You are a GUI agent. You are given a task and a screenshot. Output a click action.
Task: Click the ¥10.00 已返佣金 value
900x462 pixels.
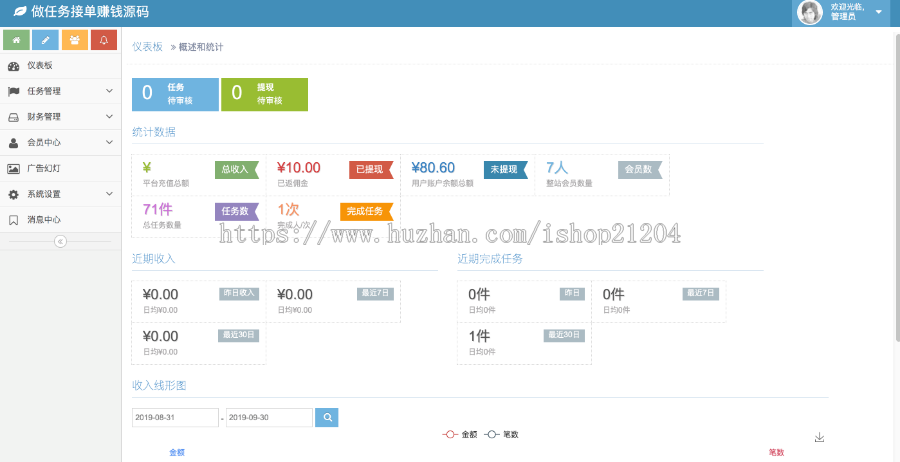298,168
